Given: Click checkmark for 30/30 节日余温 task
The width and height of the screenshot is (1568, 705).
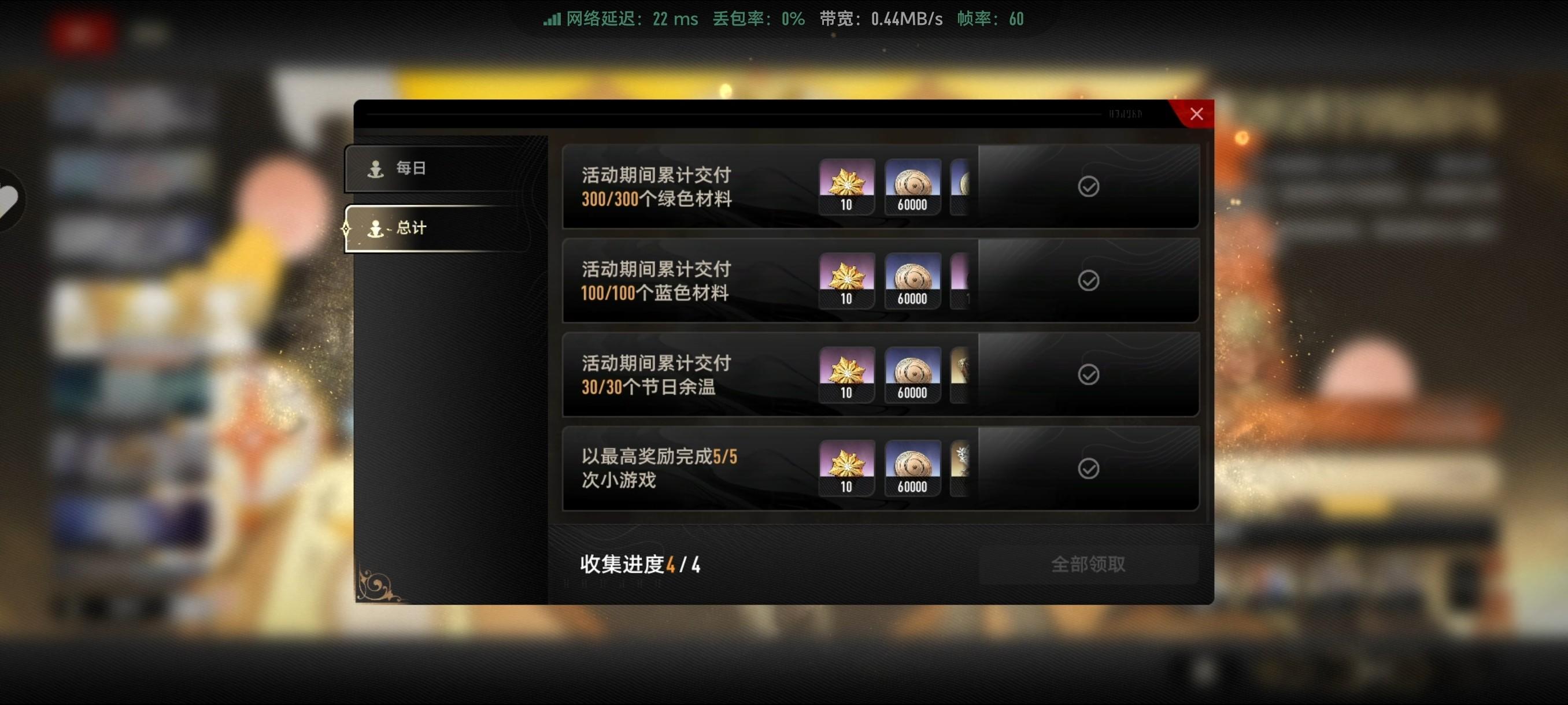Looking at the screenshot, I should tap(1088, 374).
